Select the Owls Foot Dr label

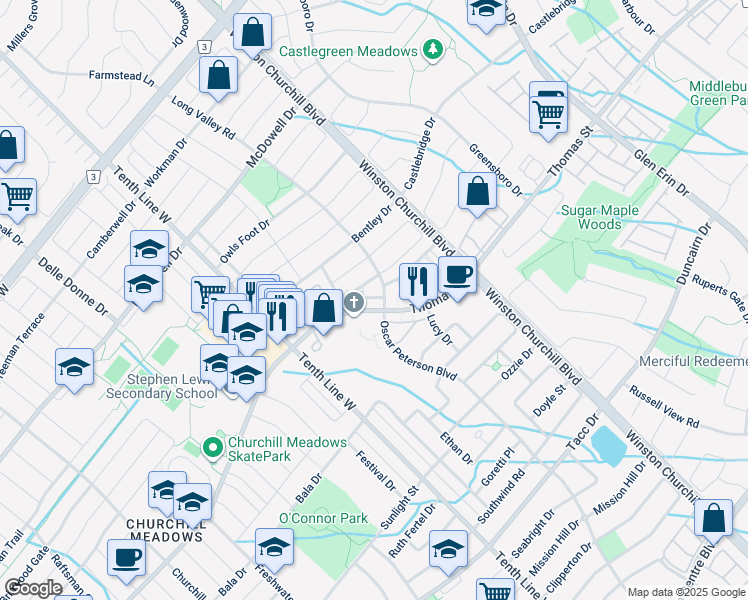coord(245,241)
